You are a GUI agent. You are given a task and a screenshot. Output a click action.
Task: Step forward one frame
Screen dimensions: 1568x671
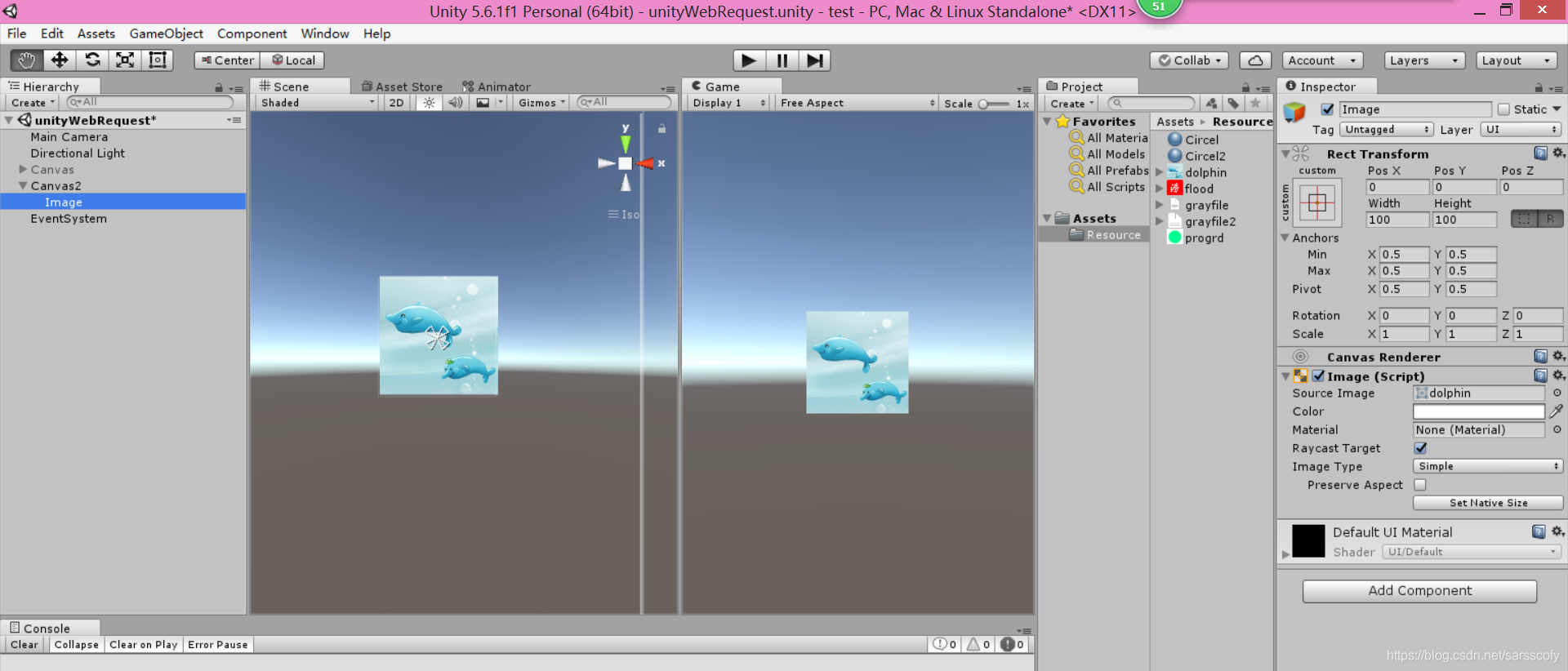tap(814, 60)
